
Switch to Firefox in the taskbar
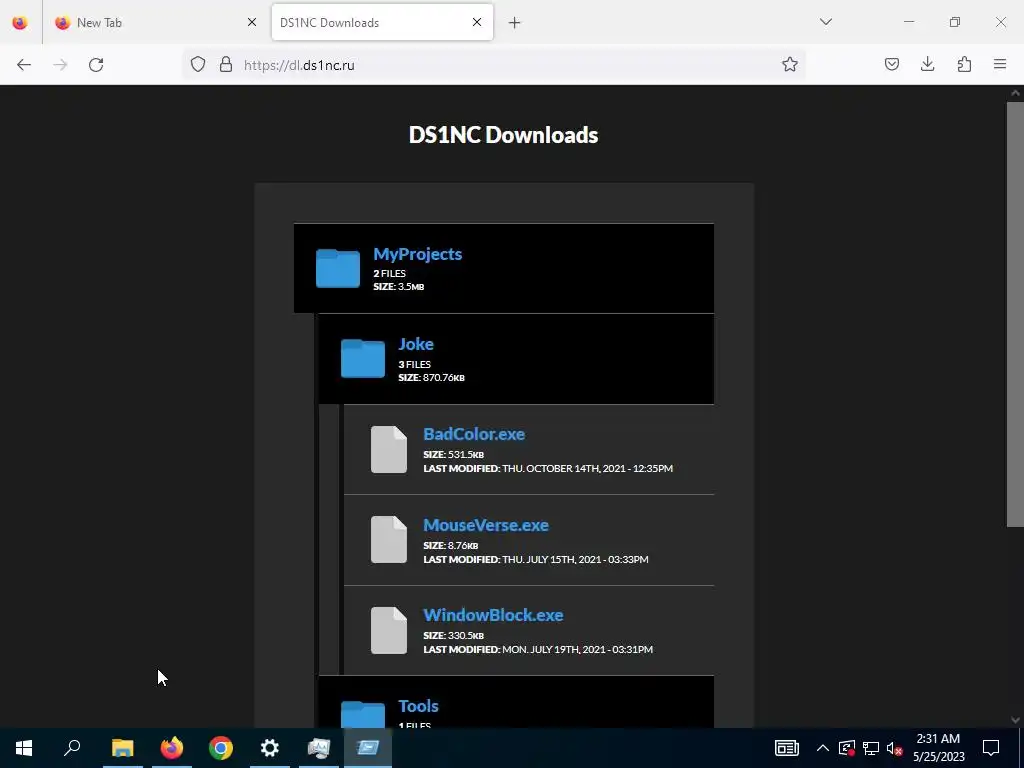tap(172, 748)
